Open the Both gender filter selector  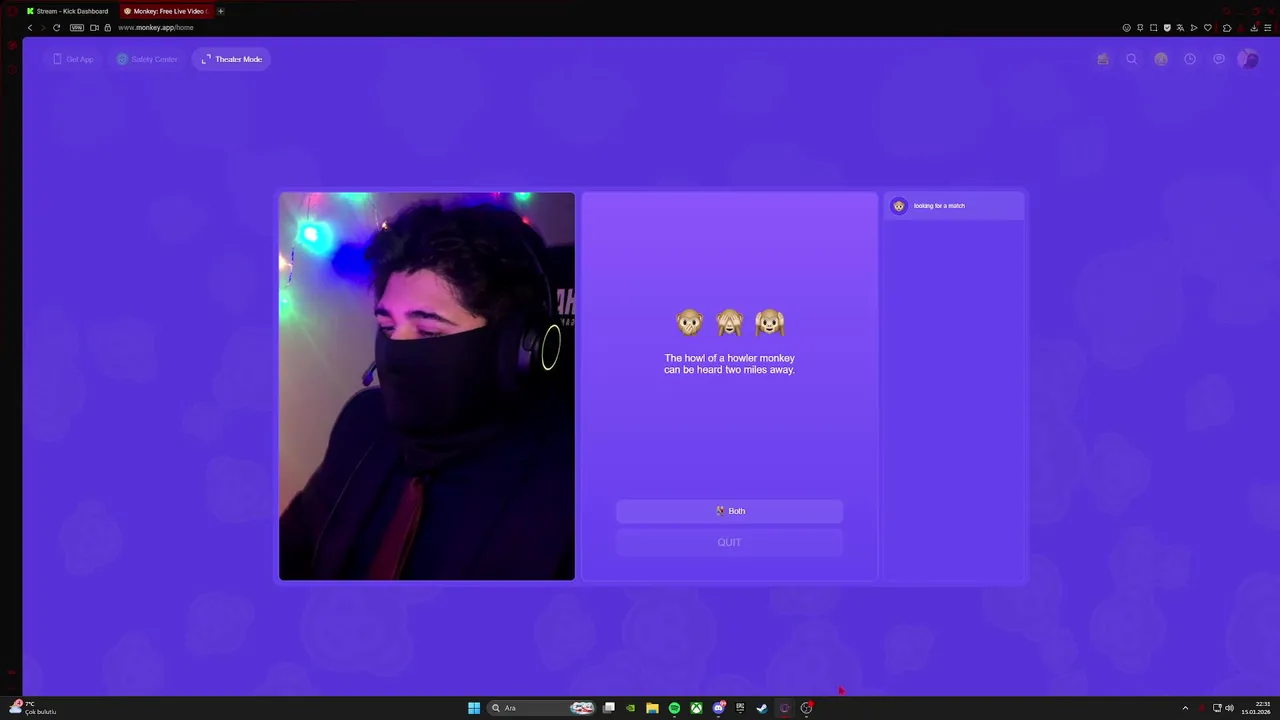click(730, 511)
